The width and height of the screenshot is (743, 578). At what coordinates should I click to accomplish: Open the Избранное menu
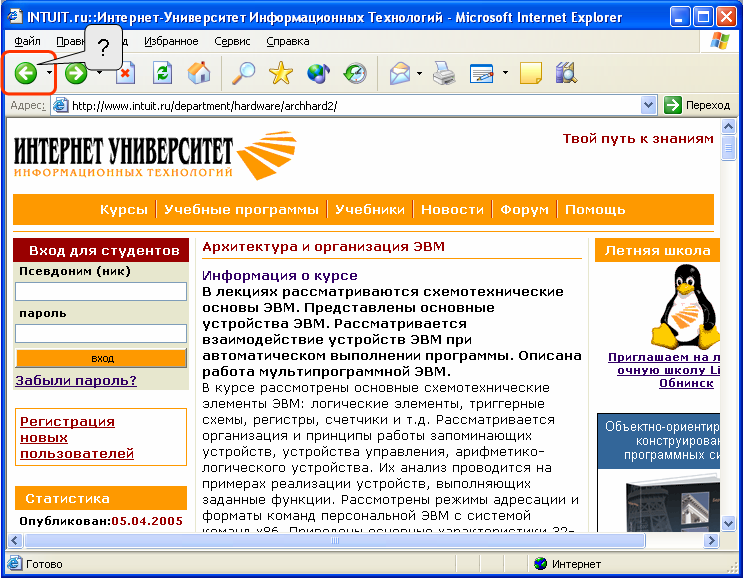pos(171,41)
